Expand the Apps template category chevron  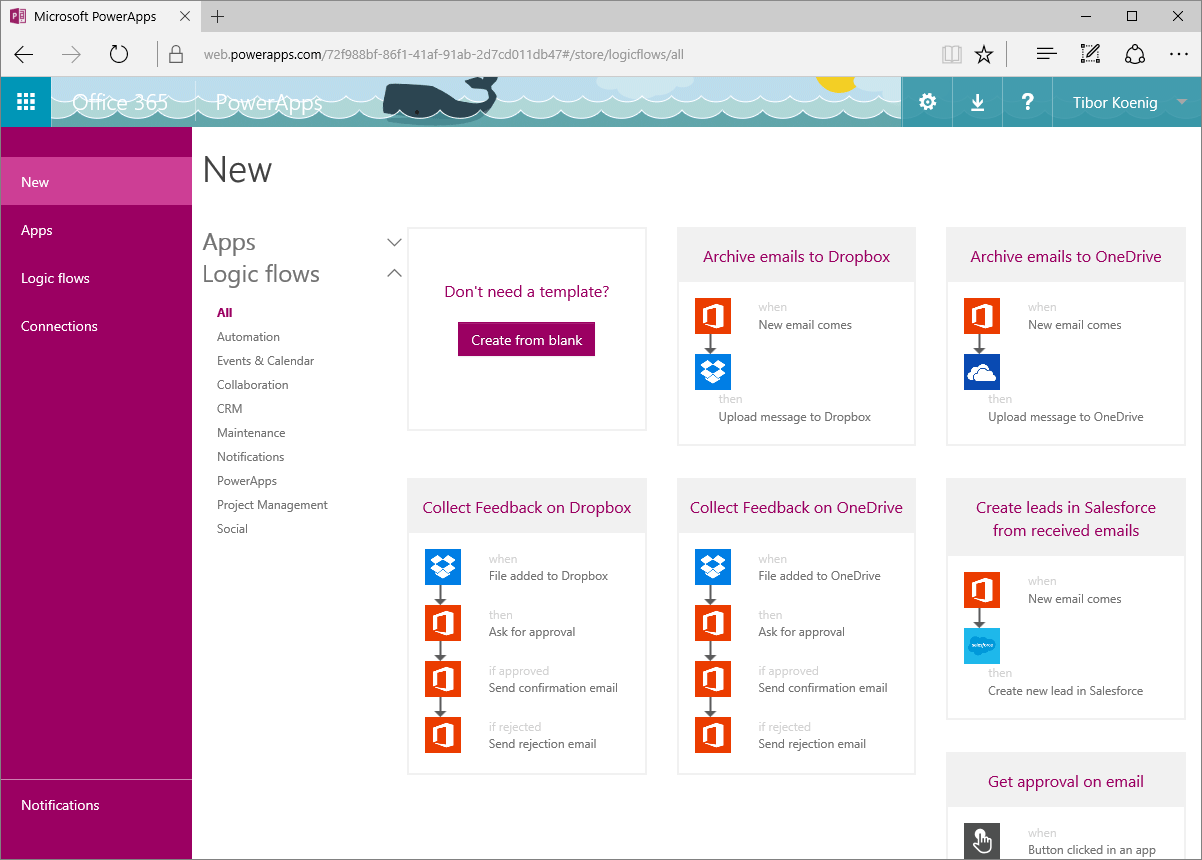coord(394,242)
